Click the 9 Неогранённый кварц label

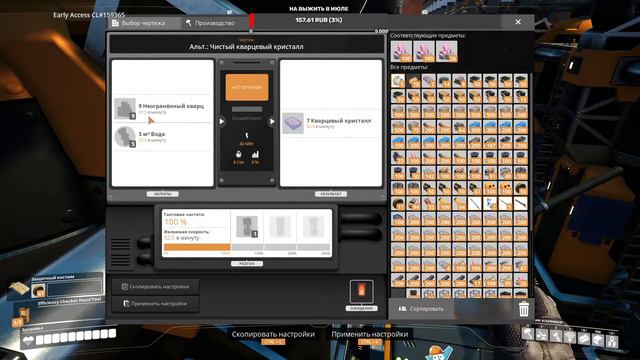[171, 106]
